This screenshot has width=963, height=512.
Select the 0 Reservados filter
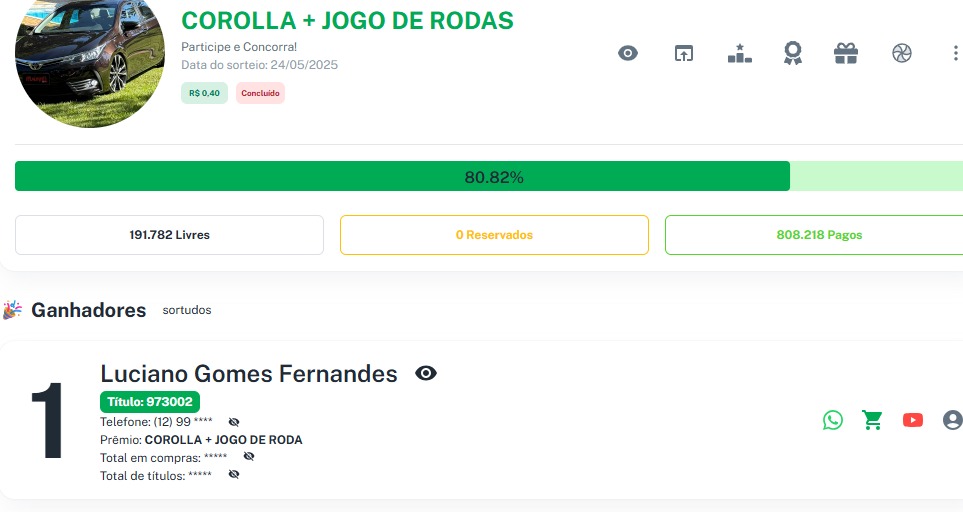click(x=494, y=235)
